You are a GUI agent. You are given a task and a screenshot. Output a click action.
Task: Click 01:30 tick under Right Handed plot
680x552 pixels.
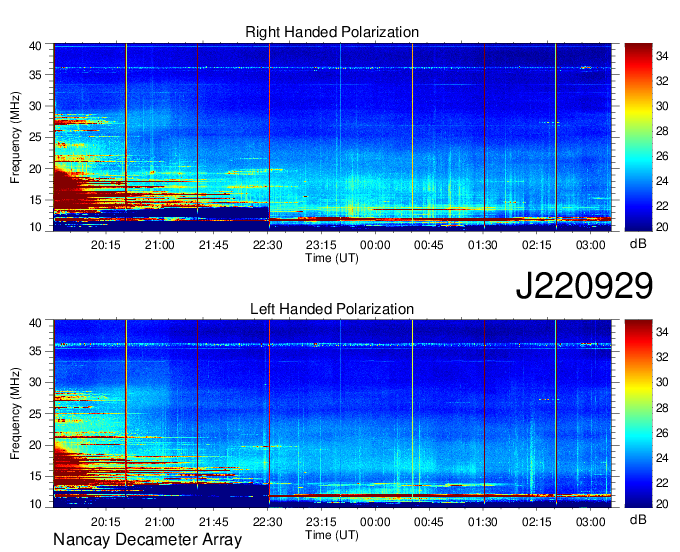click(483, 245)
